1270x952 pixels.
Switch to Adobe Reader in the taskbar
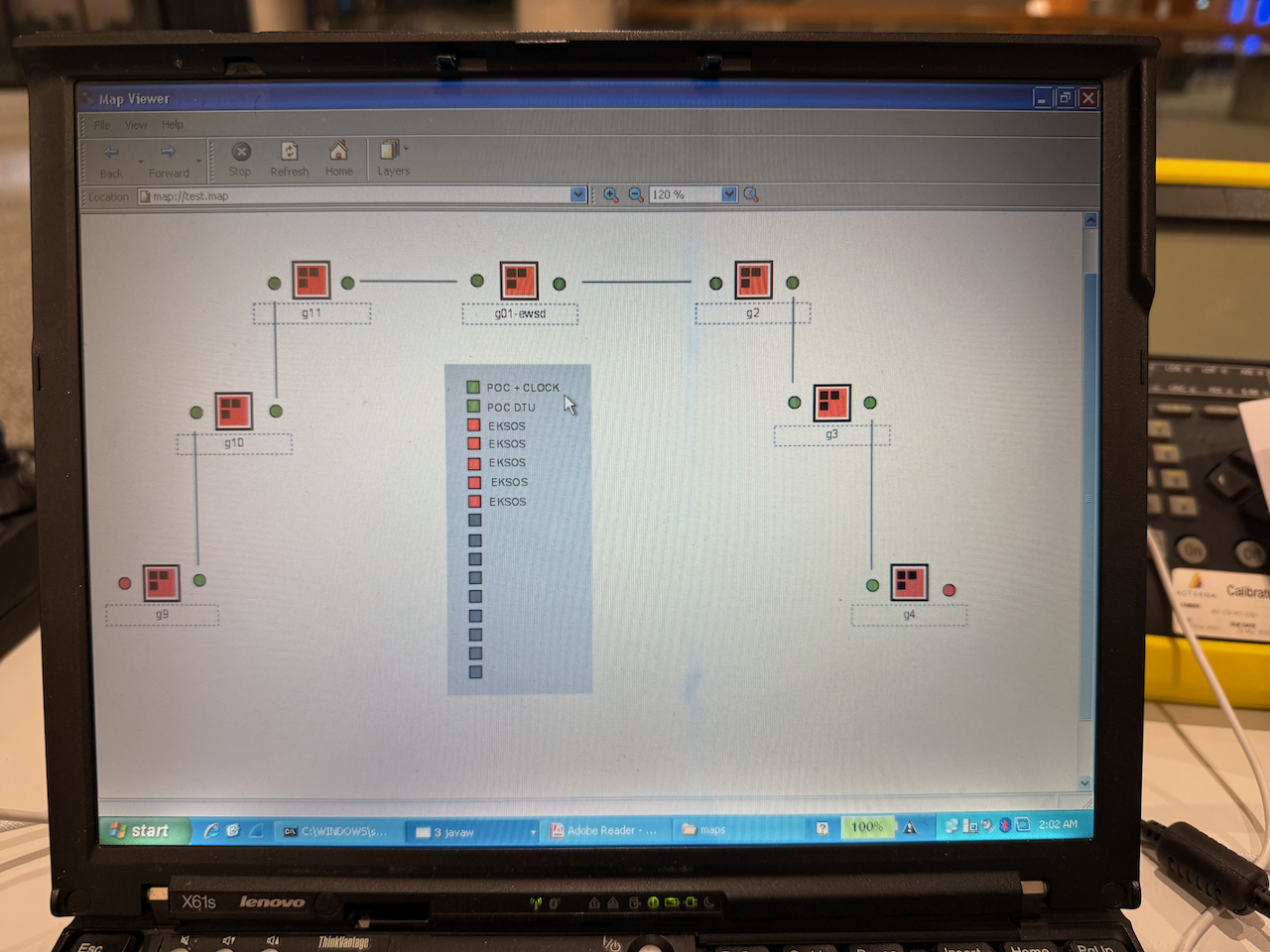603,830
